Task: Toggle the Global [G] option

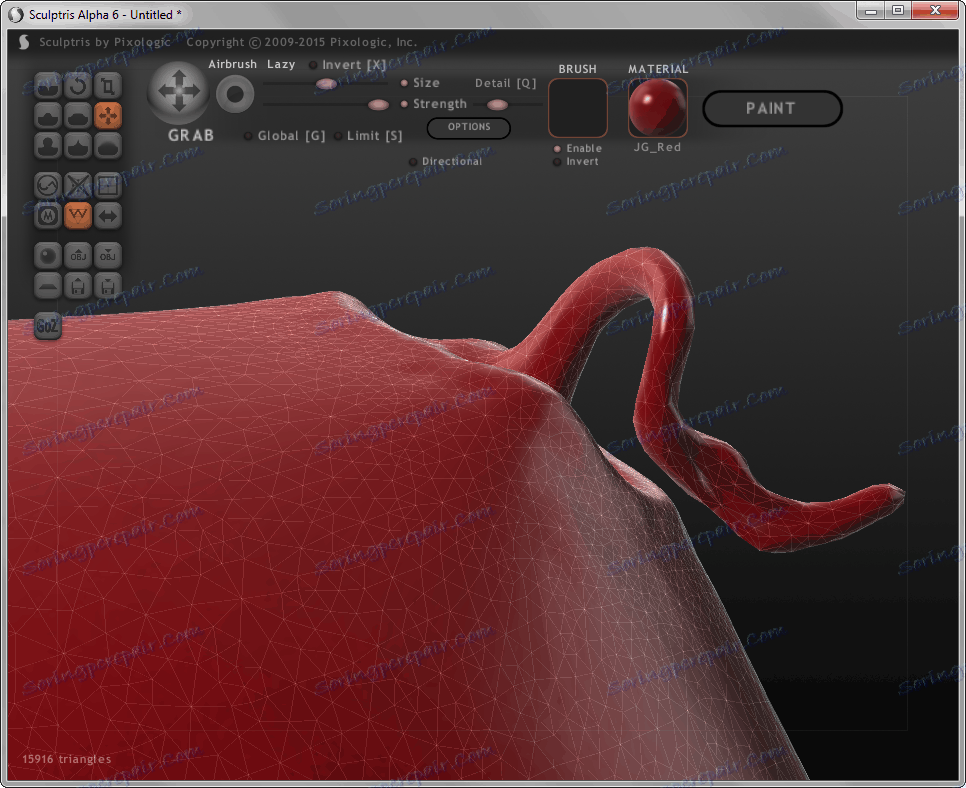Action: click(x=248, y=136)
